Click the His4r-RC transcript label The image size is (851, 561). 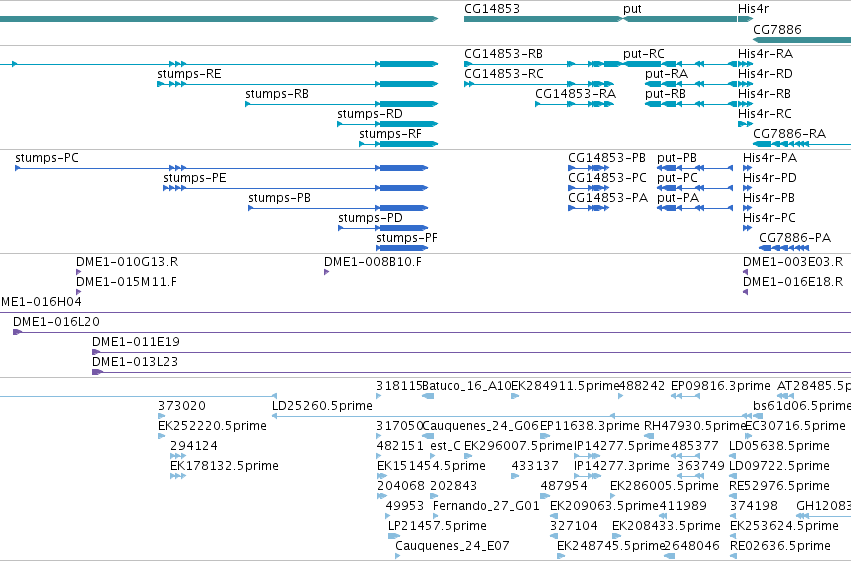tap(765, 114)
